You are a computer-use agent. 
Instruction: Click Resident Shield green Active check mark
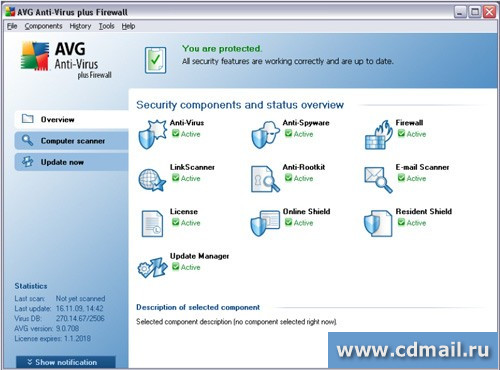tap(401, 222)
